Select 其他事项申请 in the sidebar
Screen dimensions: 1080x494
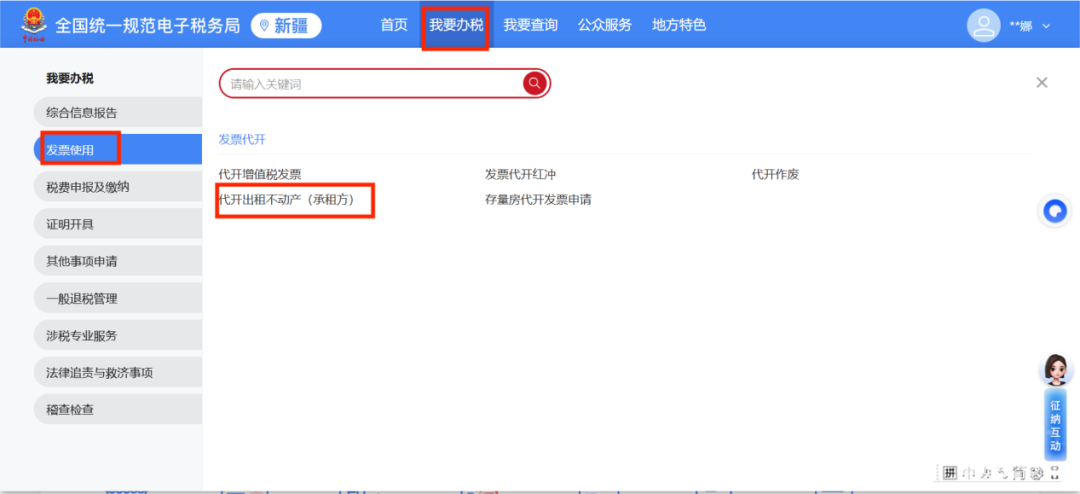coord(118,261)
